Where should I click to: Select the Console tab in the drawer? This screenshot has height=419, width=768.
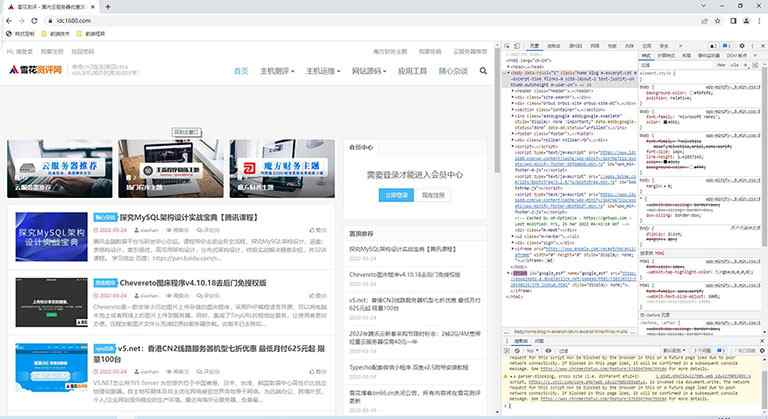(x=521, y=341)
